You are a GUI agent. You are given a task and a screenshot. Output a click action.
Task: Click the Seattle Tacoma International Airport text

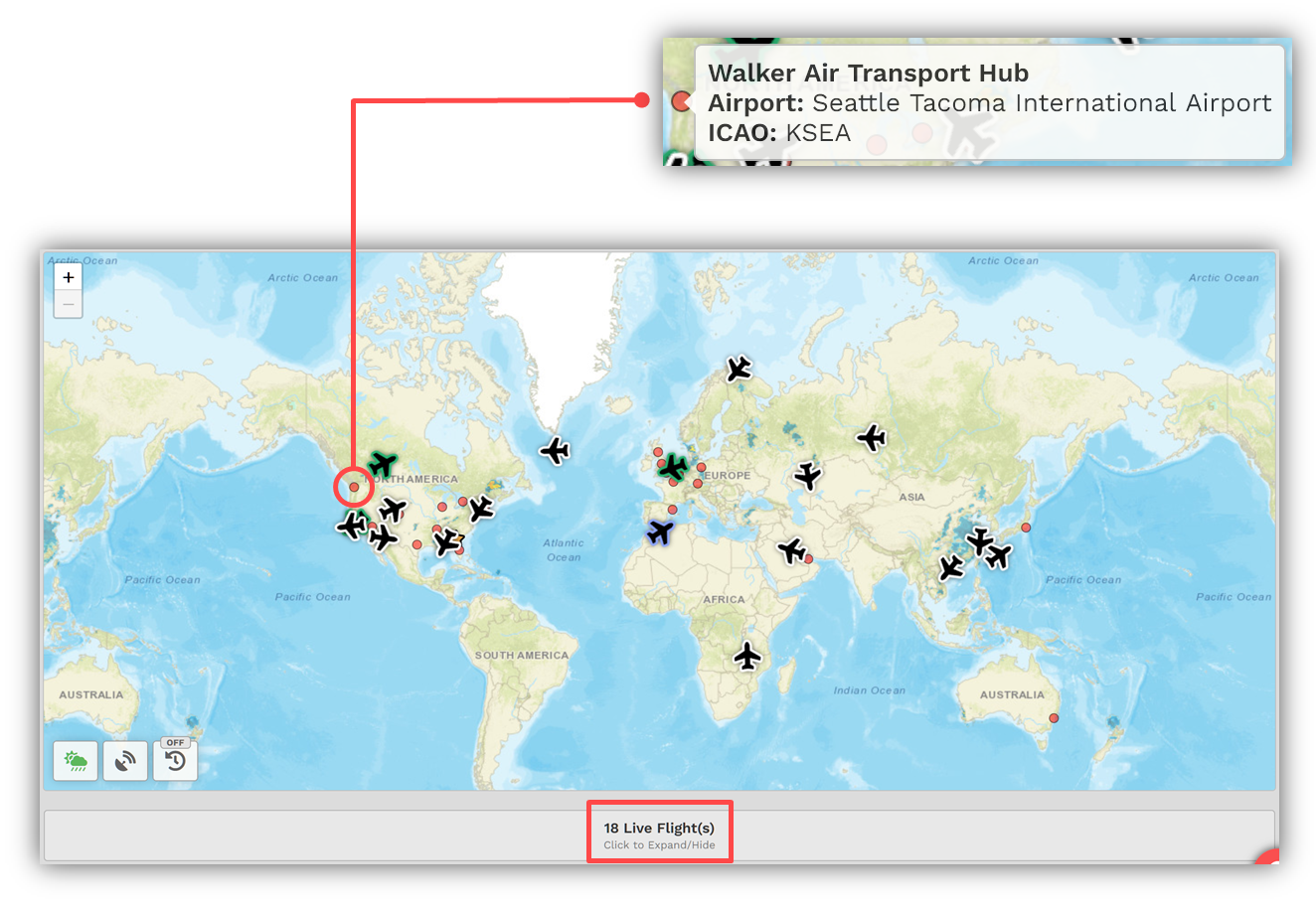(x=1042, y=103)
